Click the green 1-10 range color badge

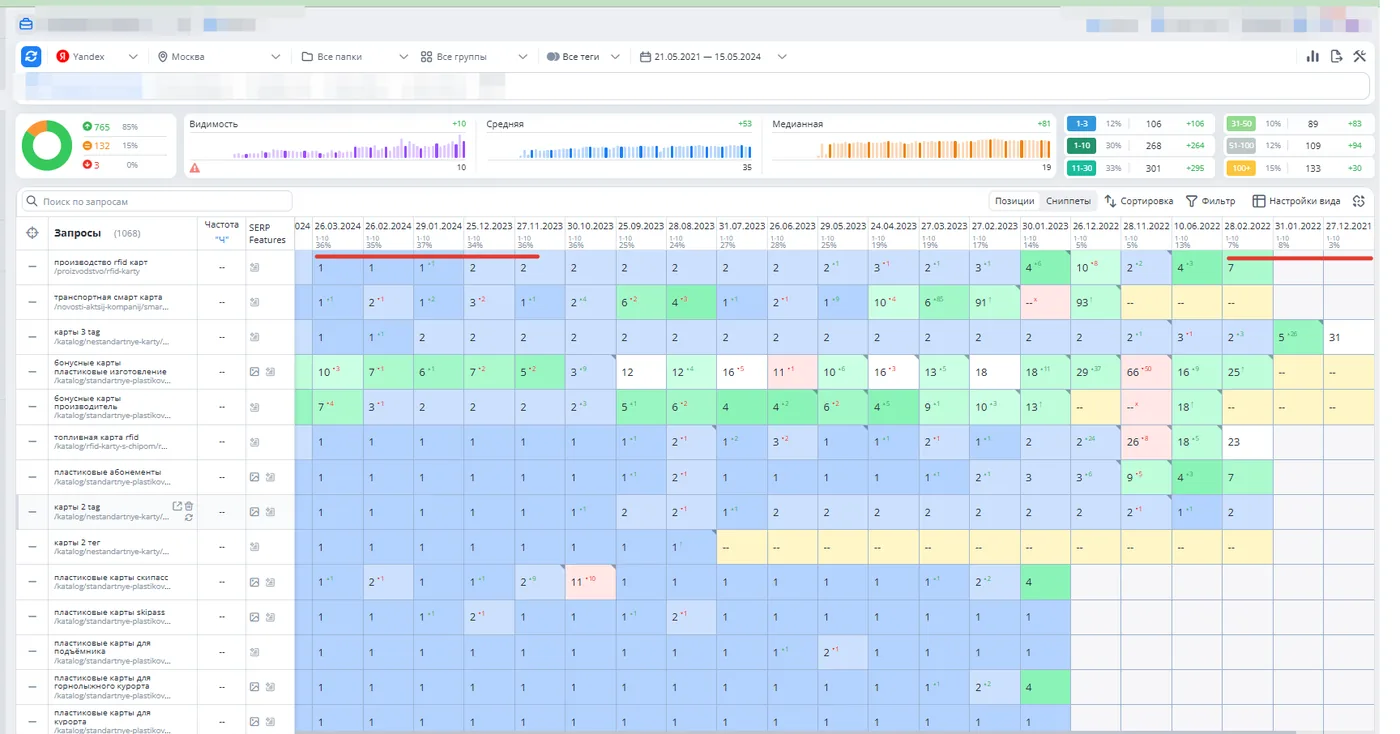point(1081,146)
